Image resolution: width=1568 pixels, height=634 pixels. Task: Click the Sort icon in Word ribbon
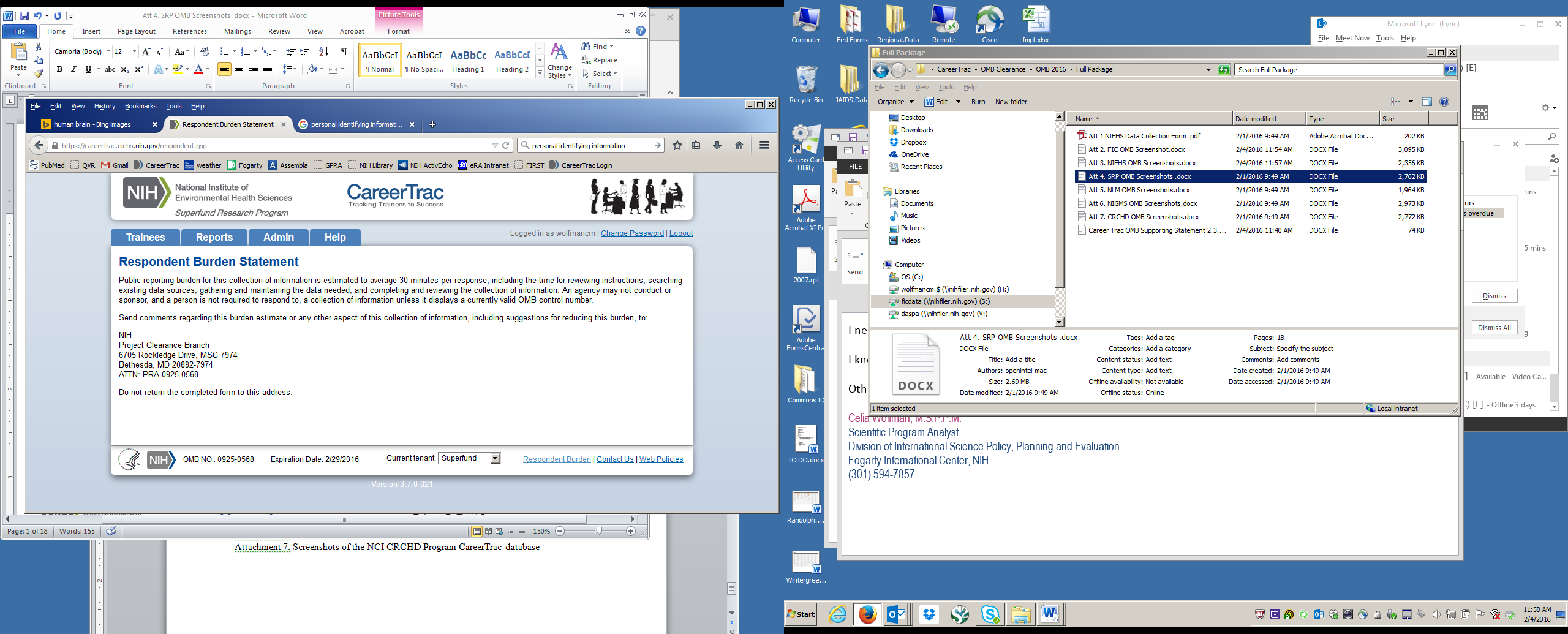(324, 51)
